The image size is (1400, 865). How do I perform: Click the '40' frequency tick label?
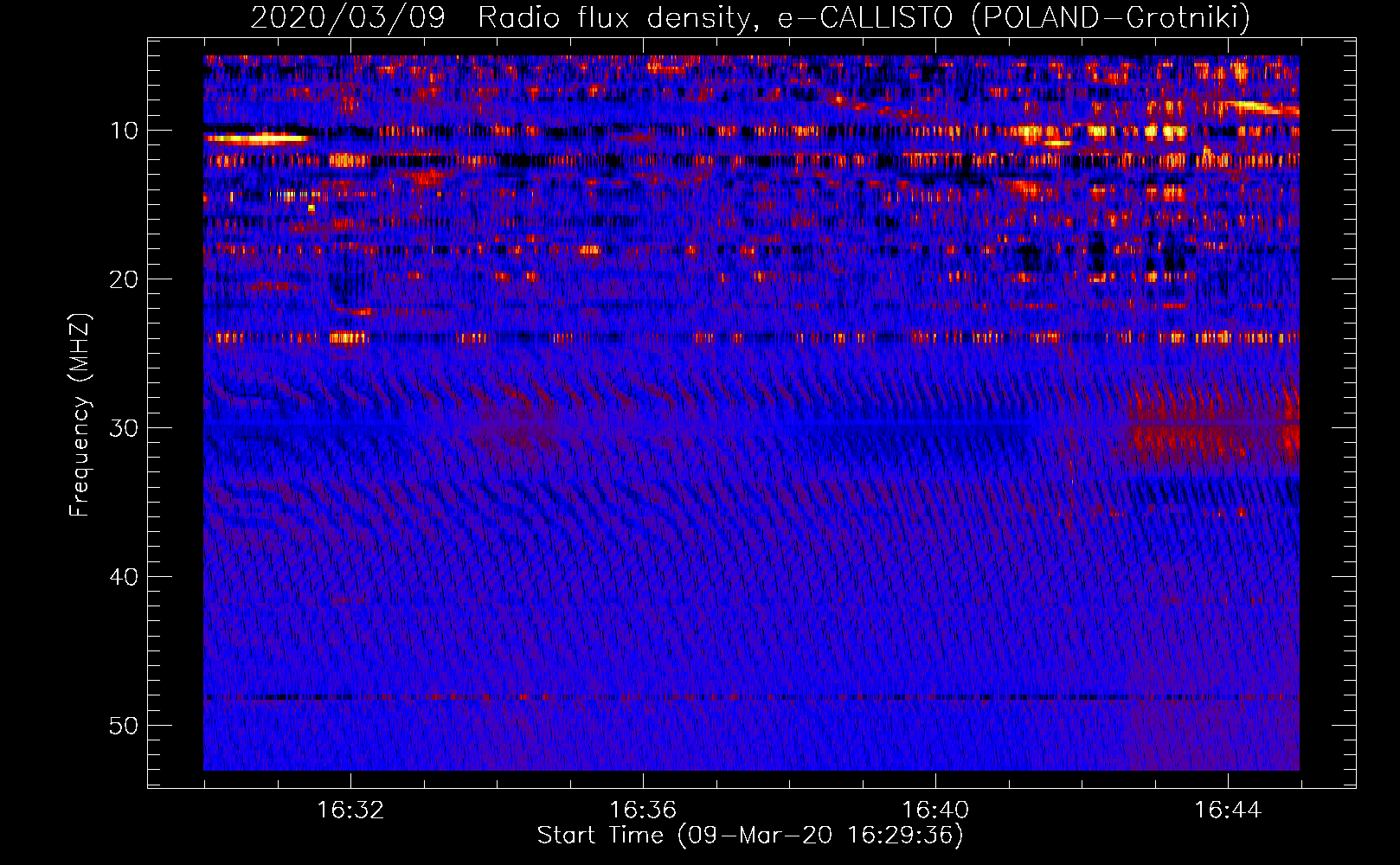pos(125,577)
